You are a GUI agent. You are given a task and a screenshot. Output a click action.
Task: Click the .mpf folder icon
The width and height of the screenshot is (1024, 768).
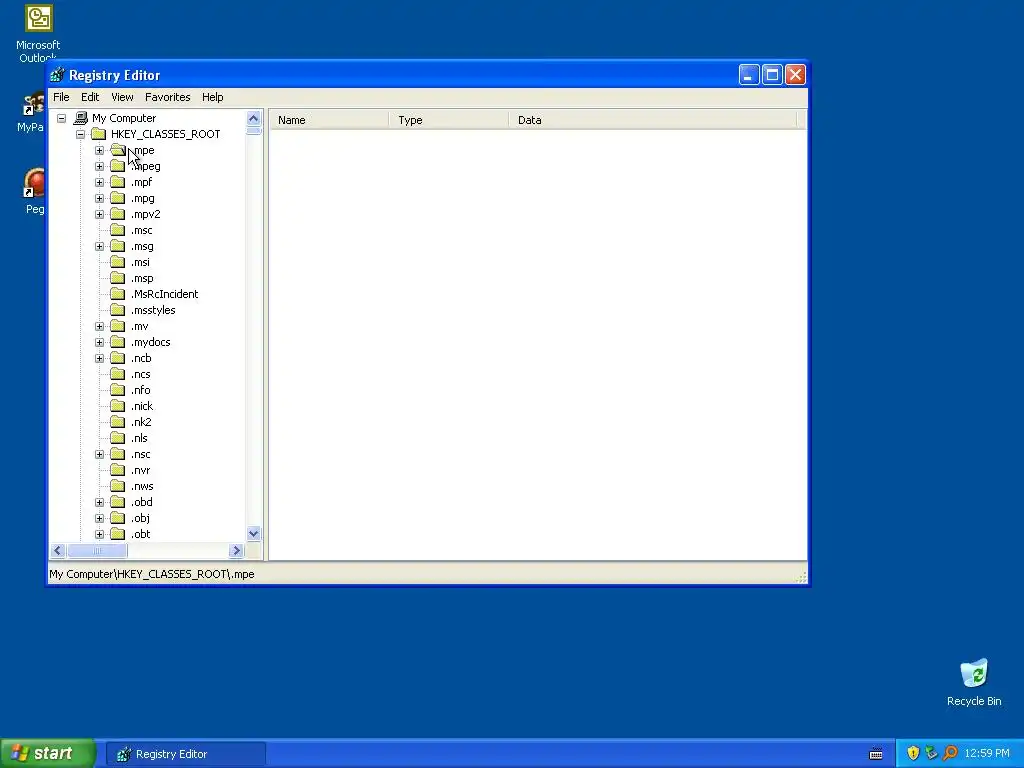coord(118,182)
